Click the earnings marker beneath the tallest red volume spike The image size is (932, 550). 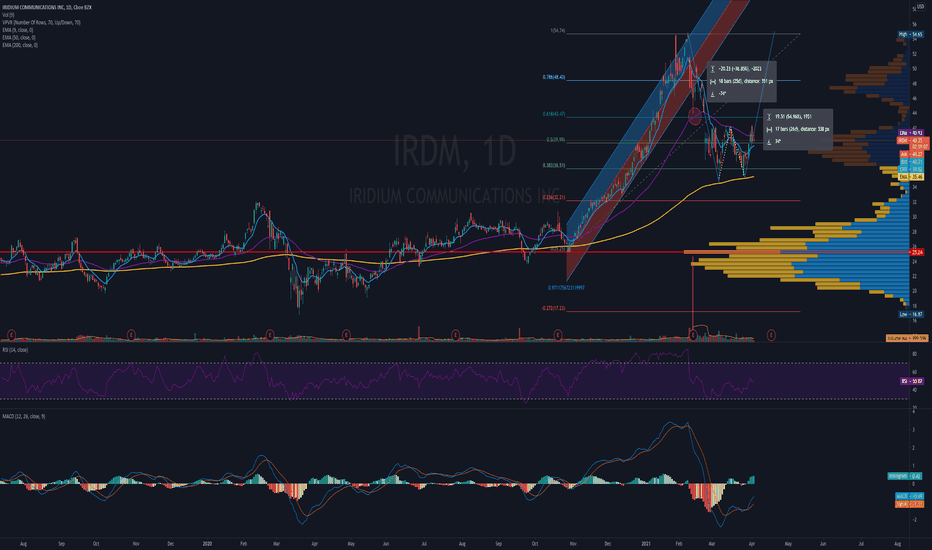(693, 335)
